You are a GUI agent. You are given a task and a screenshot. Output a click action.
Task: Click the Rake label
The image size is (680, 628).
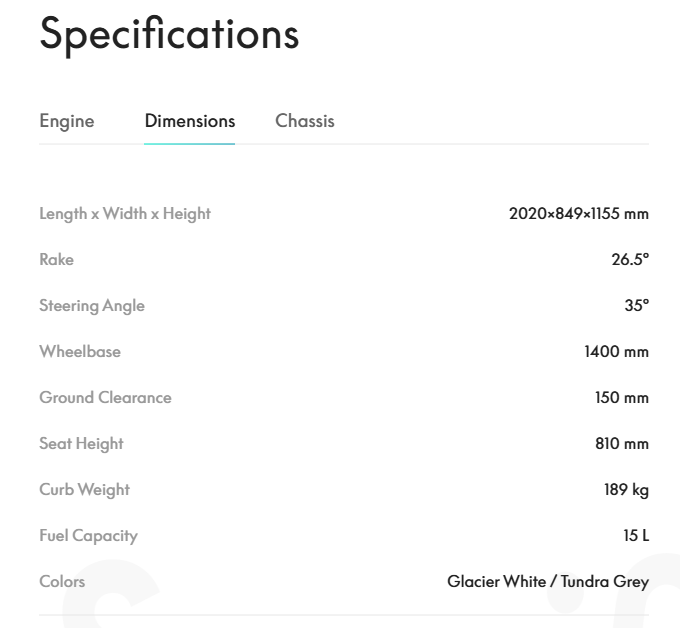57,259
